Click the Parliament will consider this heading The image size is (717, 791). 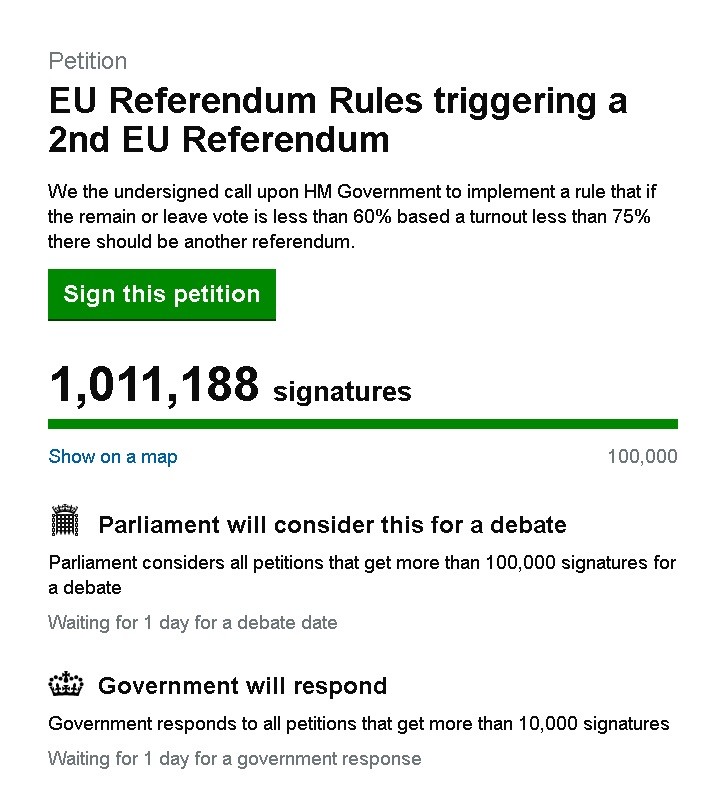pyautogui.click(x=332, y=525)
